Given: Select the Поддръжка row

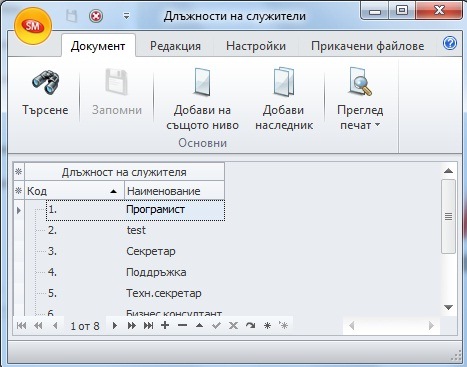Looking at the screenshot, I should (x=135, y=272).
